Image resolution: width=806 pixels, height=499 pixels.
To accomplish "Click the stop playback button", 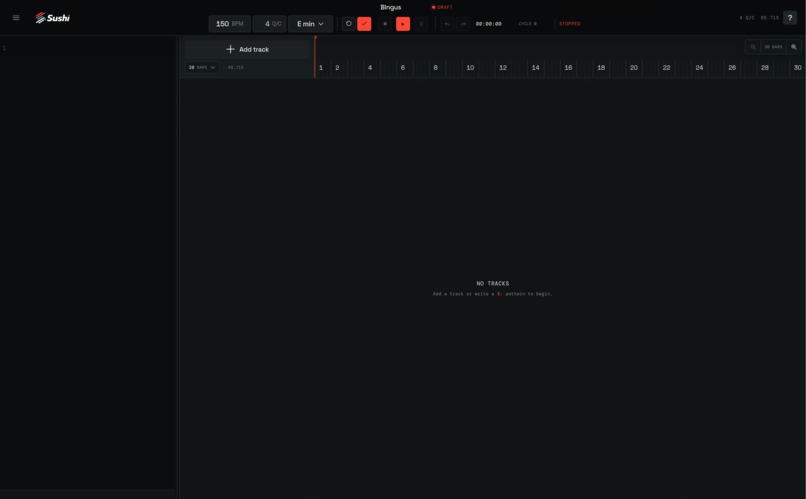I will [385, 24].
